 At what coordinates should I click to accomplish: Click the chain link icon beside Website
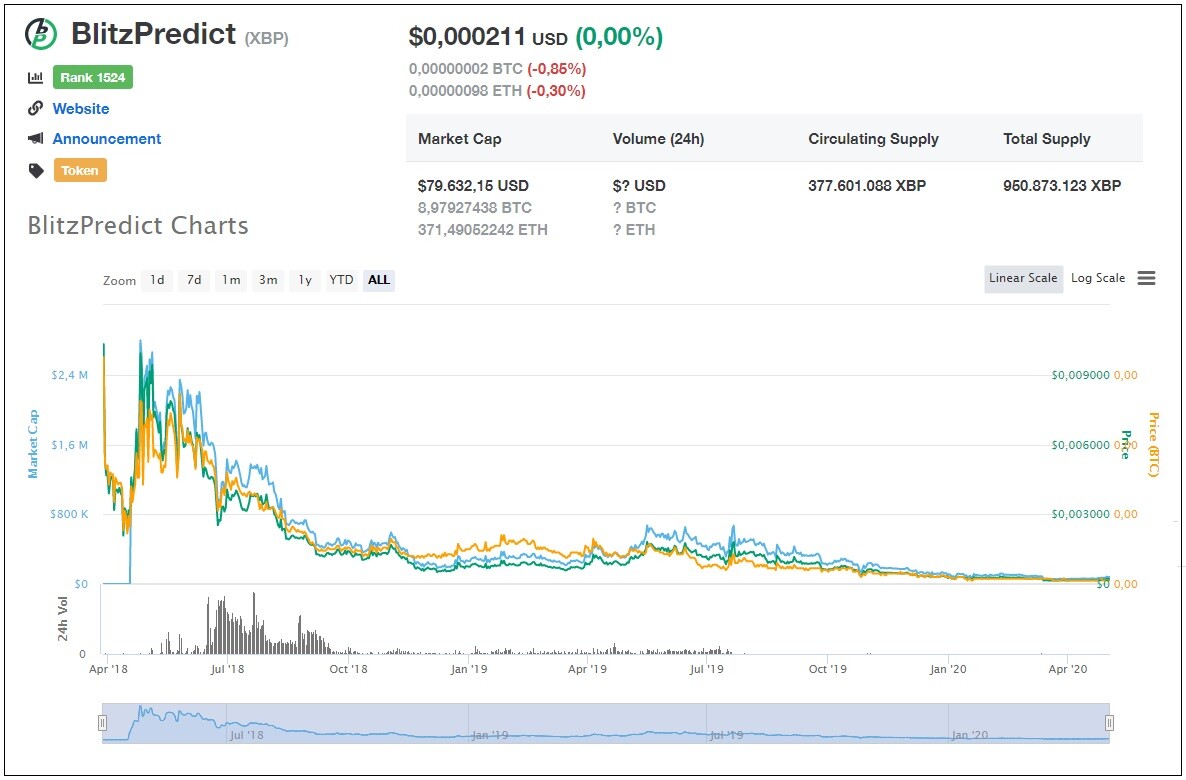[36, 108]
